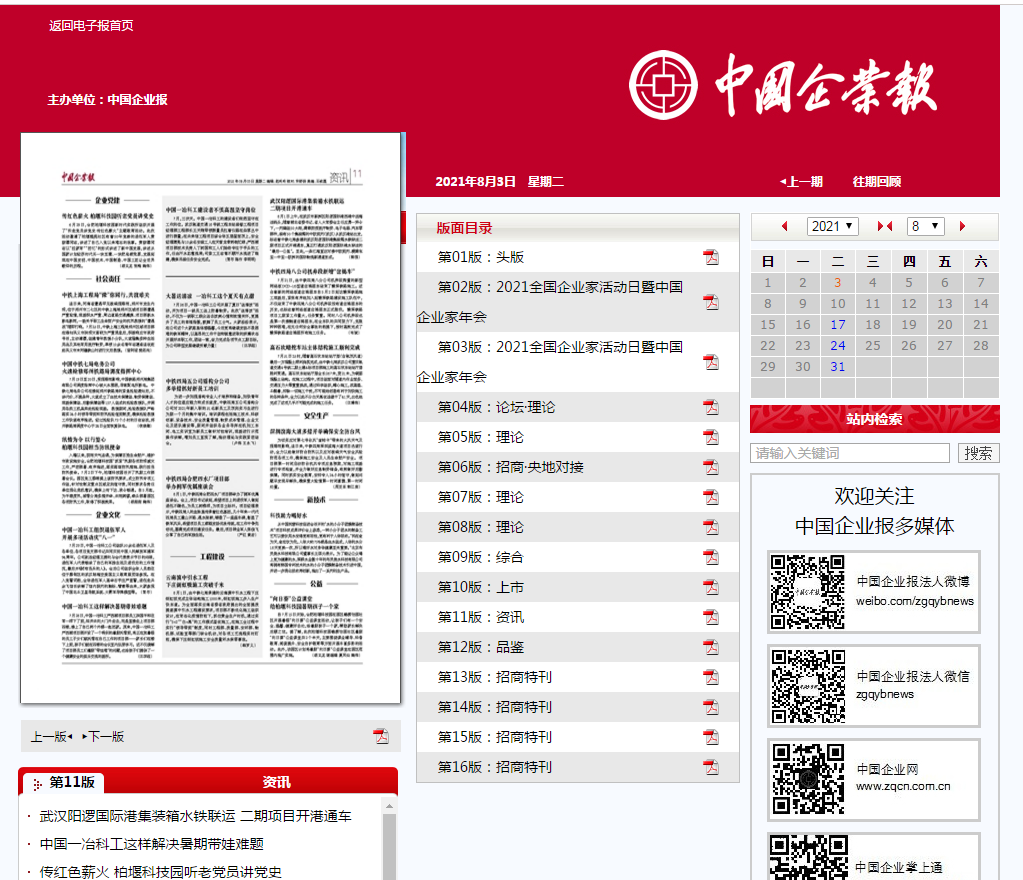Click www.zqcn.com.cn text

(x=903, y=786)
